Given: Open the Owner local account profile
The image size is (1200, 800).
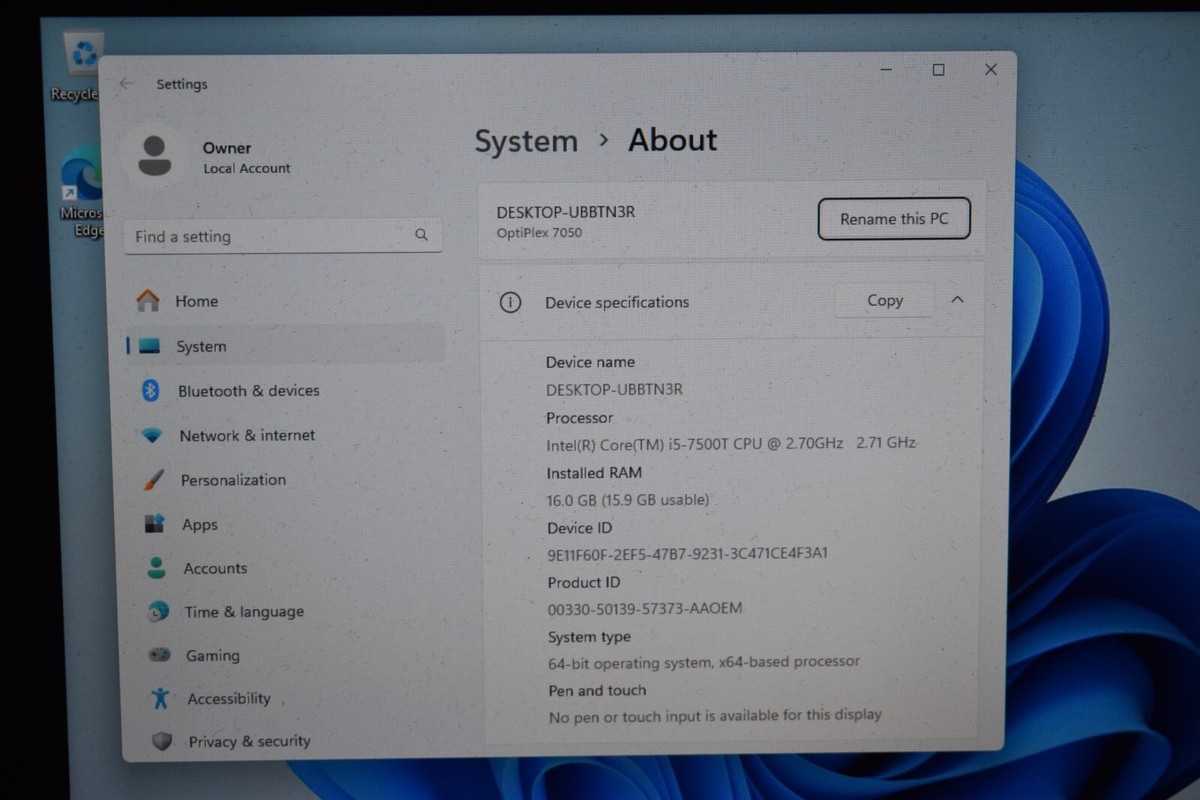Looking at the screenshot, I should click(x=207, y=157).
